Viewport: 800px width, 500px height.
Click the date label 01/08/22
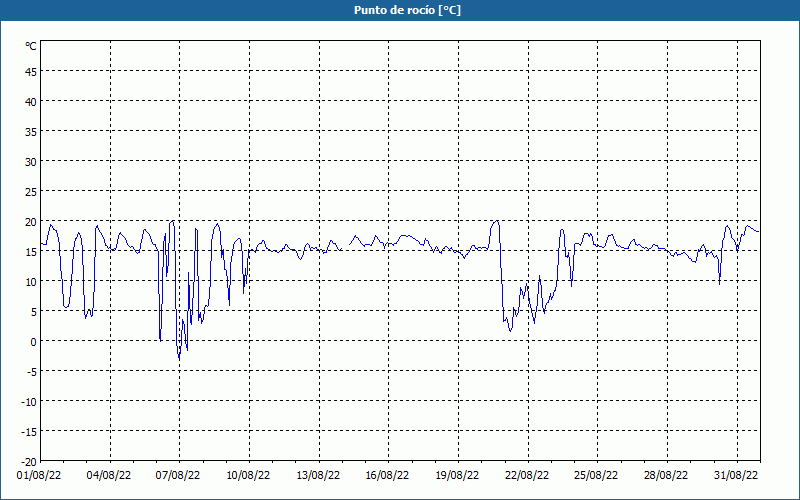[39, 476]
